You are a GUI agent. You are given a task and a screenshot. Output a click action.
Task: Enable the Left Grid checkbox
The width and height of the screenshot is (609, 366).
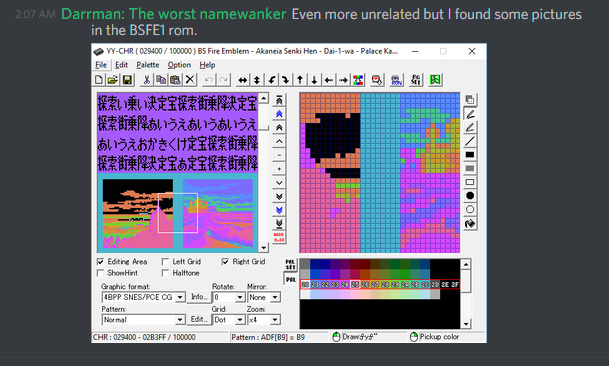click(x=165, y=261)
